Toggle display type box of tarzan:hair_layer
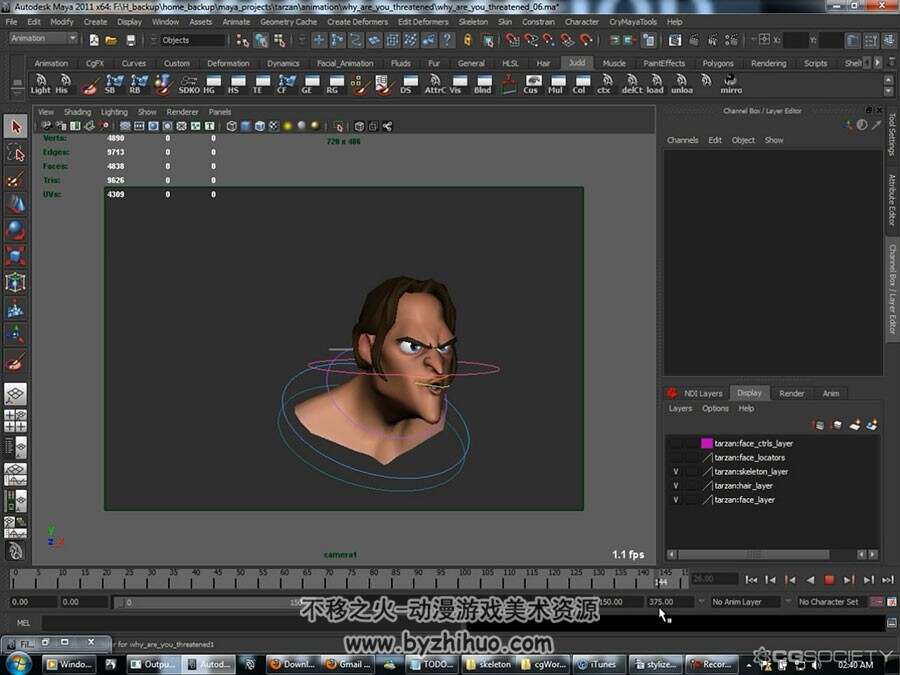The image size is (900, 675). [692, 486]
